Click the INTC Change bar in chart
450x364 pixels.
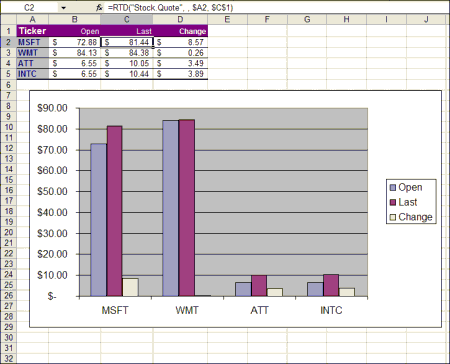[347, 292]
